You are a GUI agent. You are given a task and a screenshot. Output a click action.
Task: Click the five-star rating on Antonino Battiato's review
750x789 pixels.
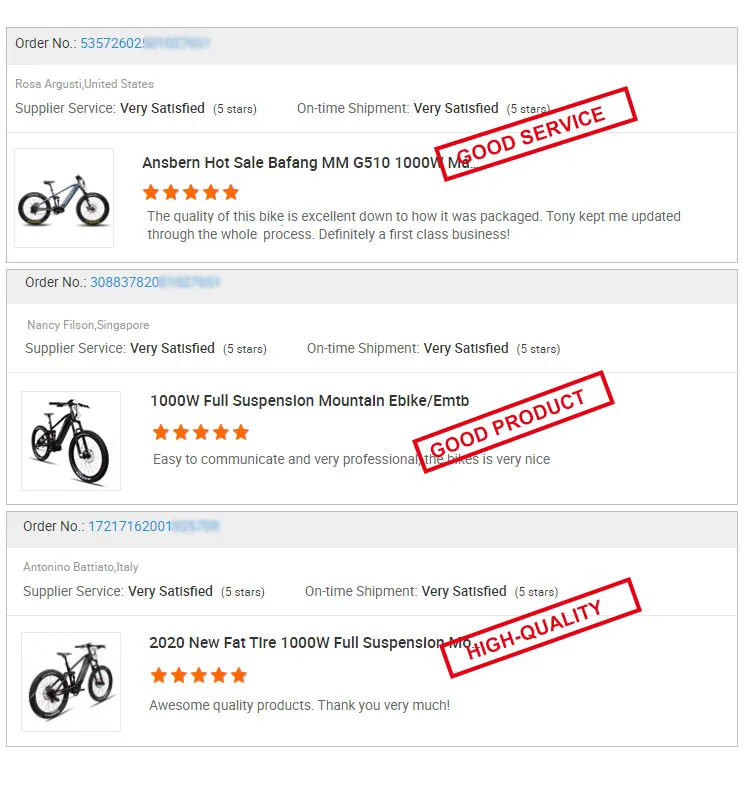198,675
